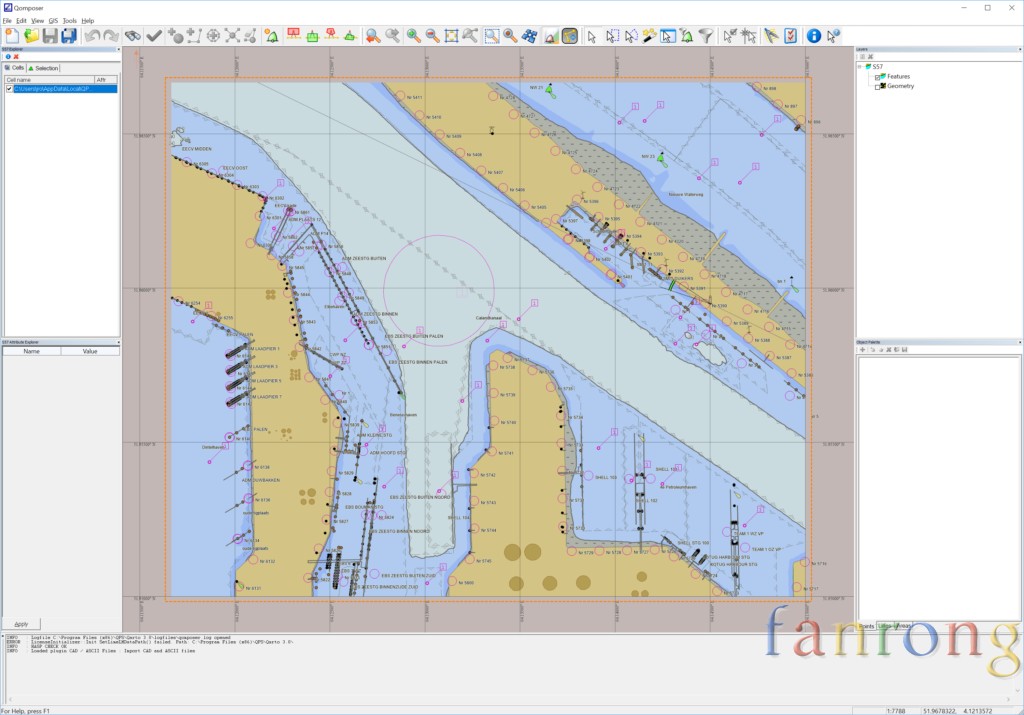
Task: Click the Cell name column header
Action: click(50, 80)
